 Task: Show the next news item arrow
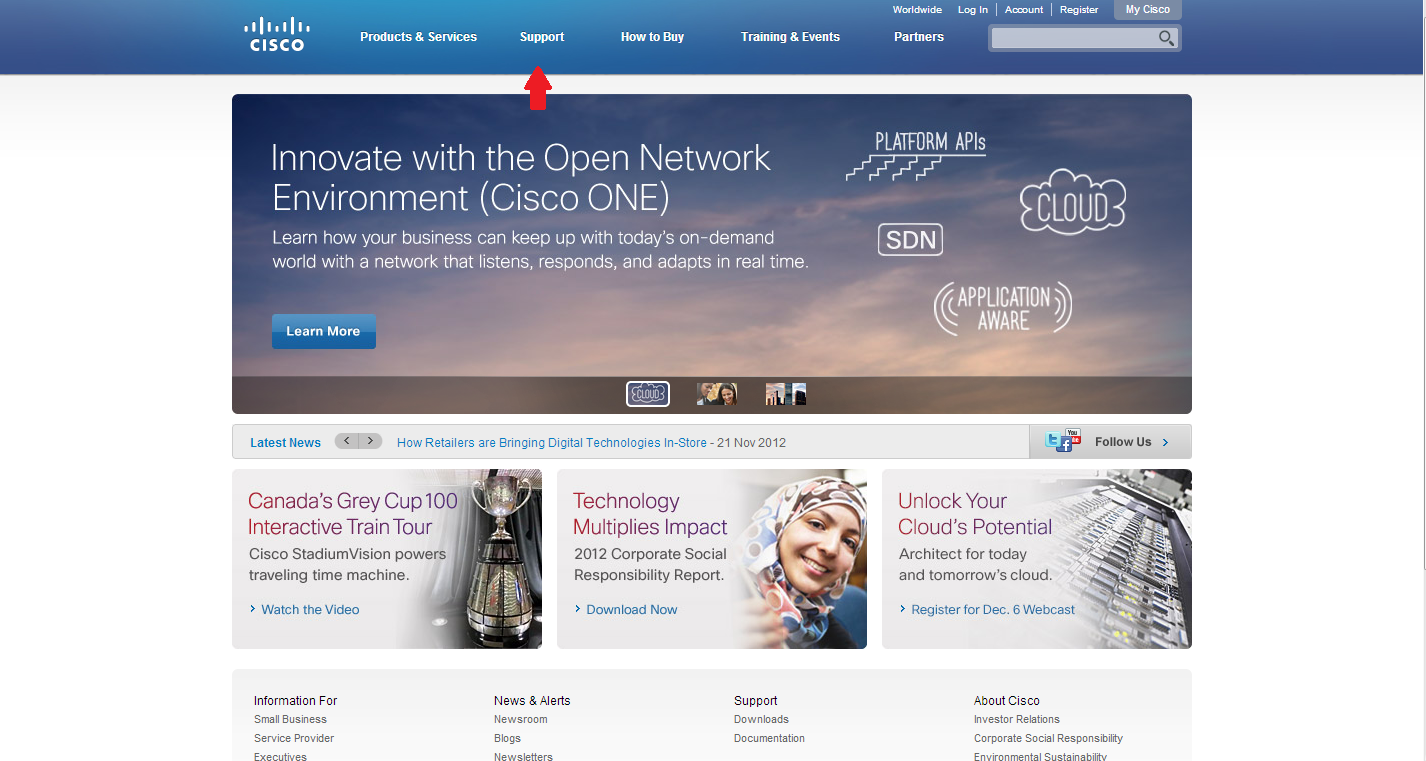pos(371,441)
